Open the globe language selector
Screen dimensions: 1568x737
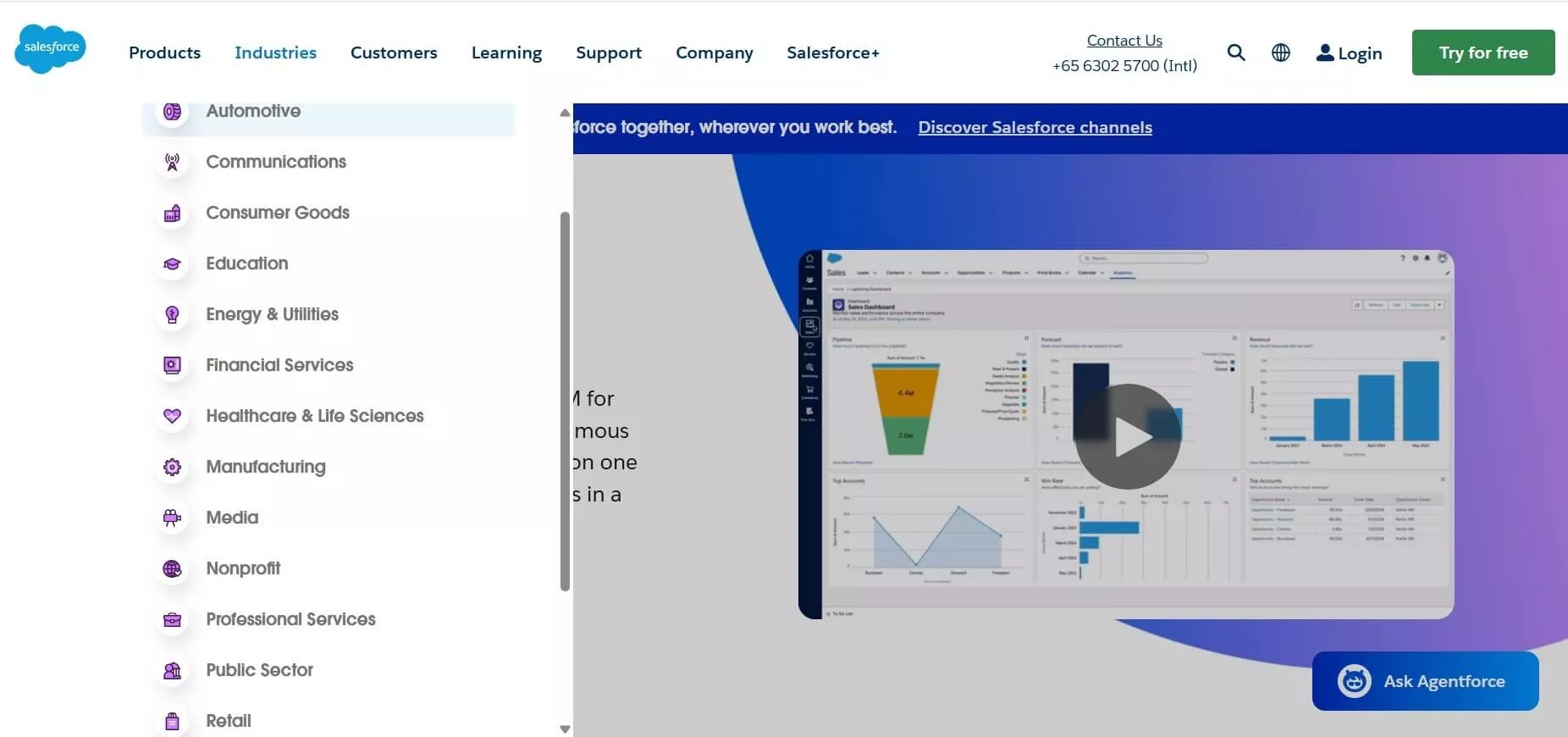(x=1281, y=53)
